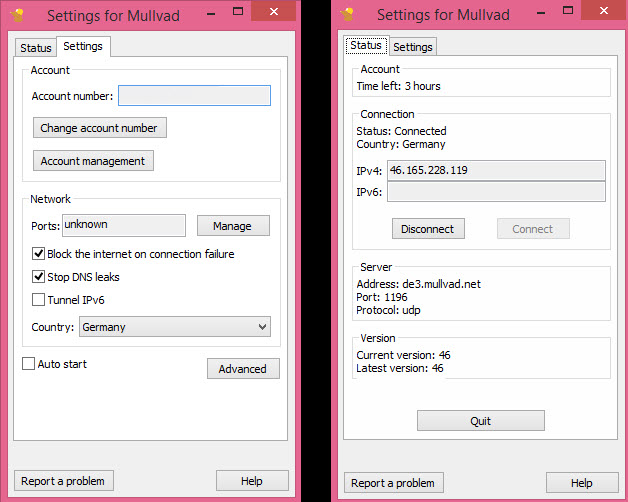Maximize the right Settings for Mullvad window

pos(568,10)
